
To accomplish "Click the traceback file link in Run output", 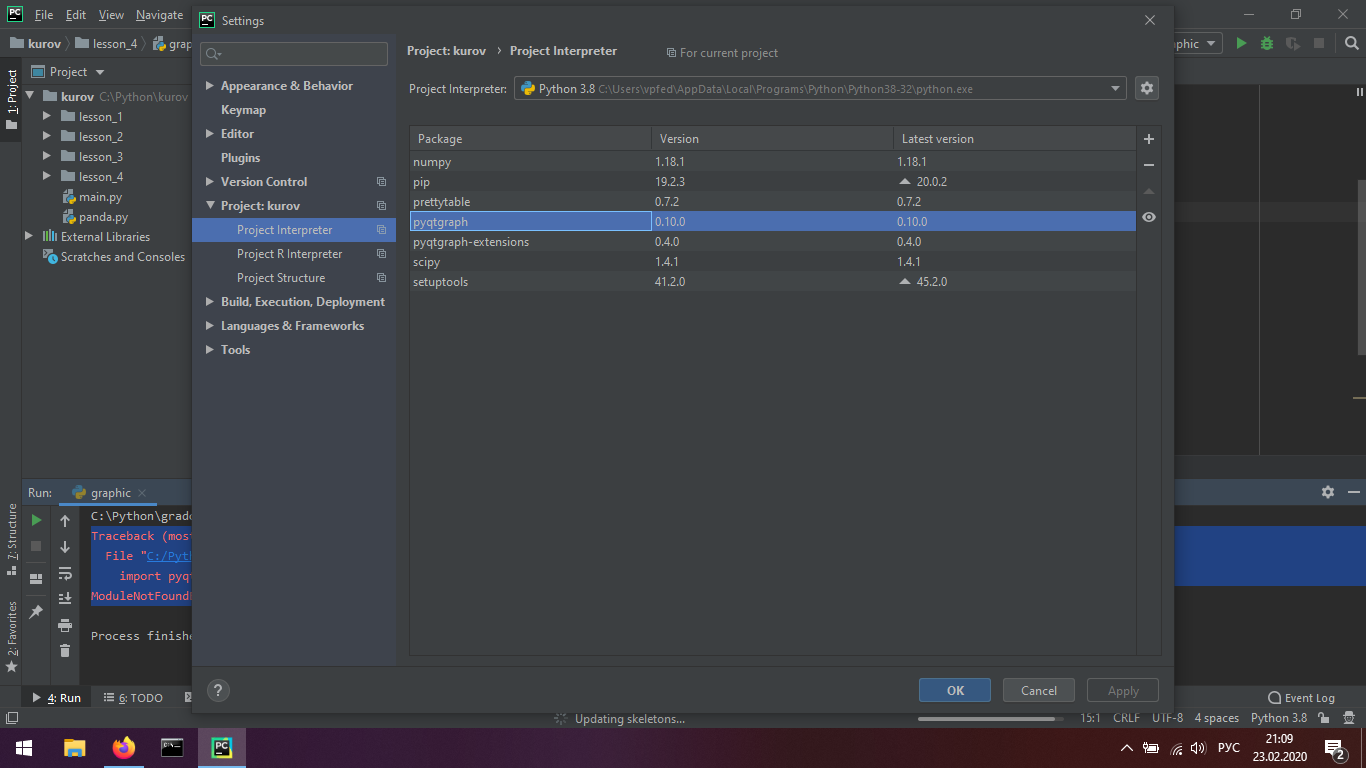I will point(169,556).
